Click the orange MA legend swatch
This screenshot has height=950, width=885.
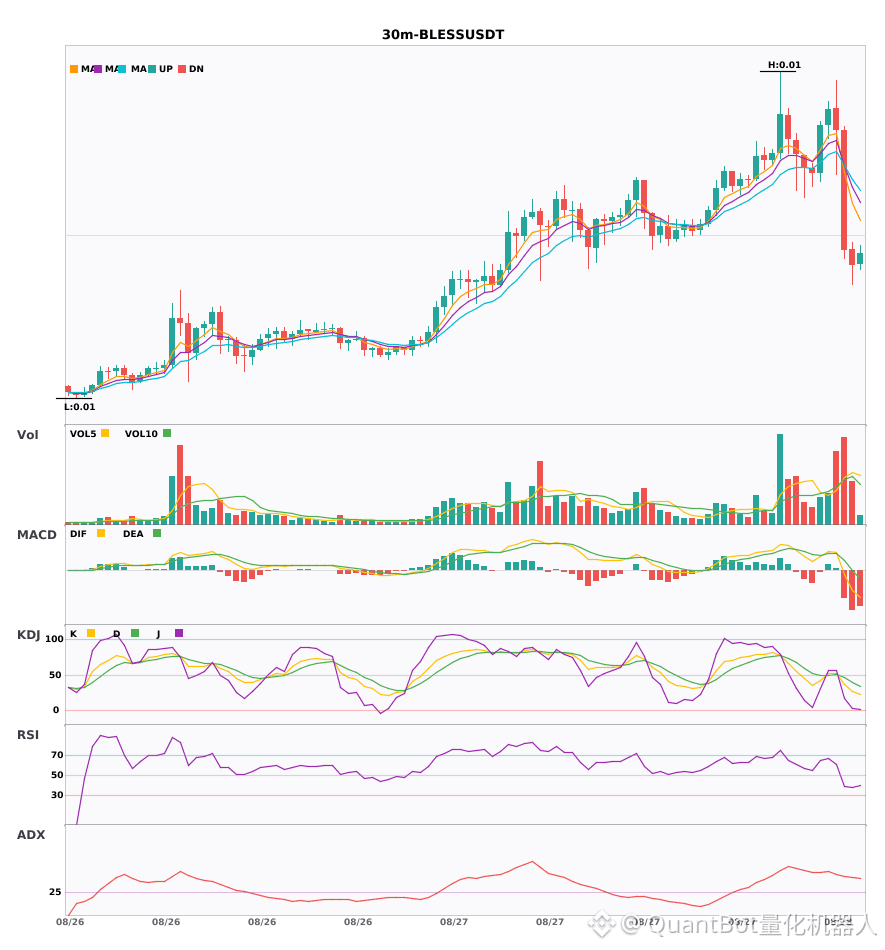pos(74,69)
